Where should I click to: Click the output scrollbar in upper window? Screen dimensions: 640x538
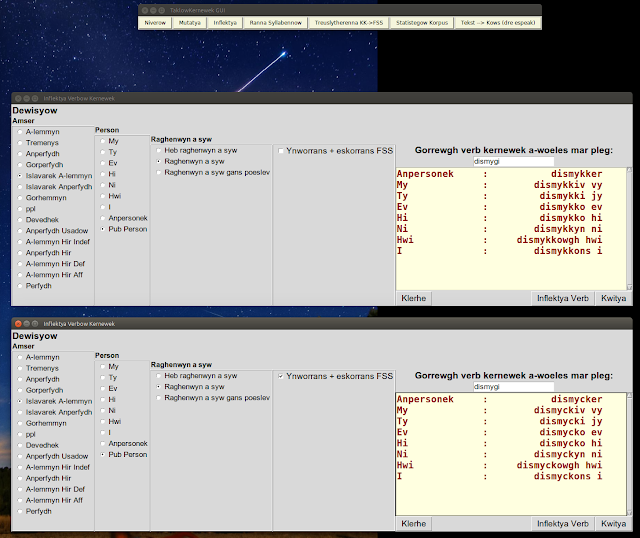[x=629, y=229]
